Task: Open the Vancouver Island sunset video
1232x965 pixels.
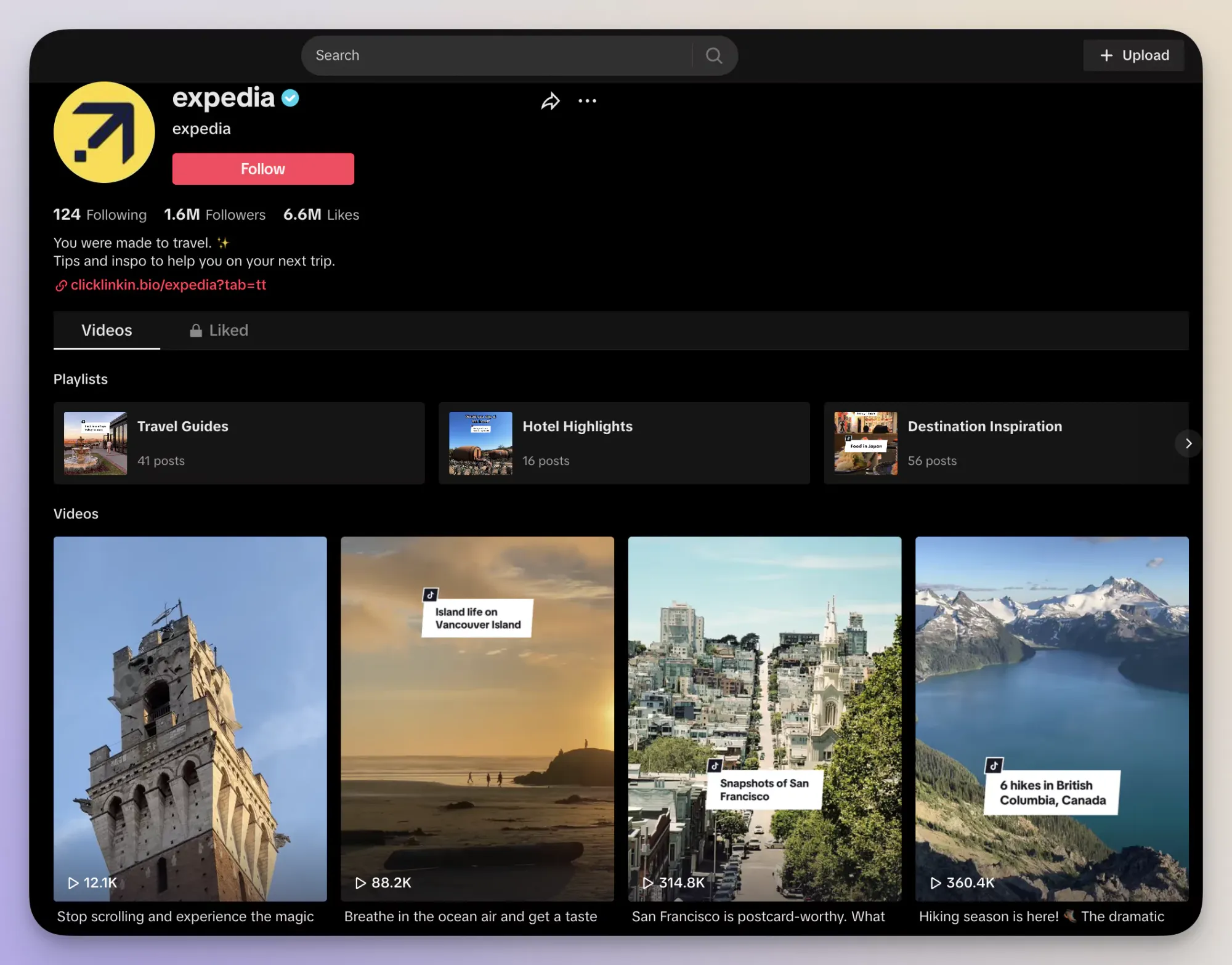Action: tap(477, 719)
